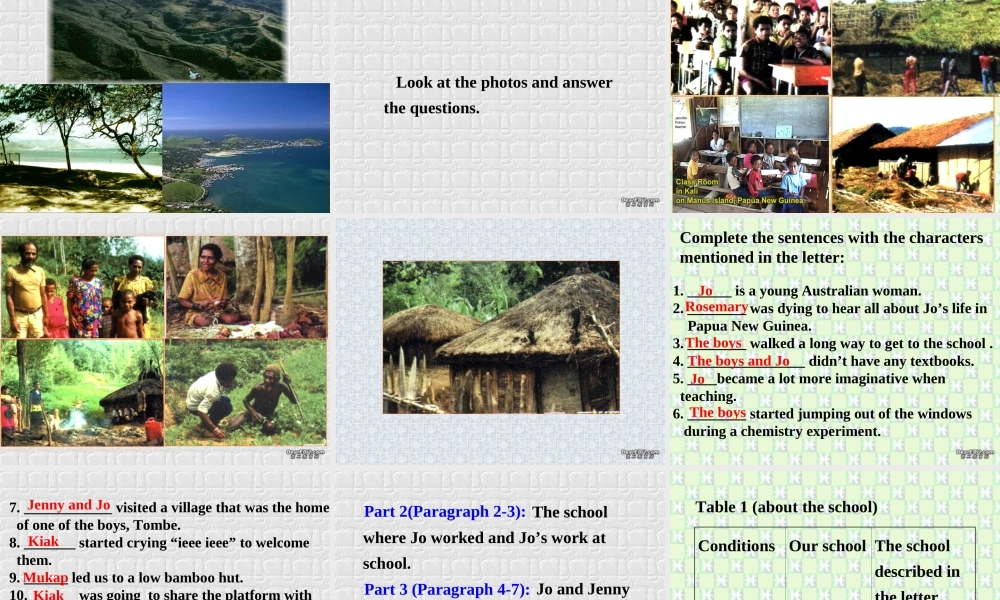Open the blue coastal bay aerial photo
Screen dimensions: 1000x600
point(246,148)
